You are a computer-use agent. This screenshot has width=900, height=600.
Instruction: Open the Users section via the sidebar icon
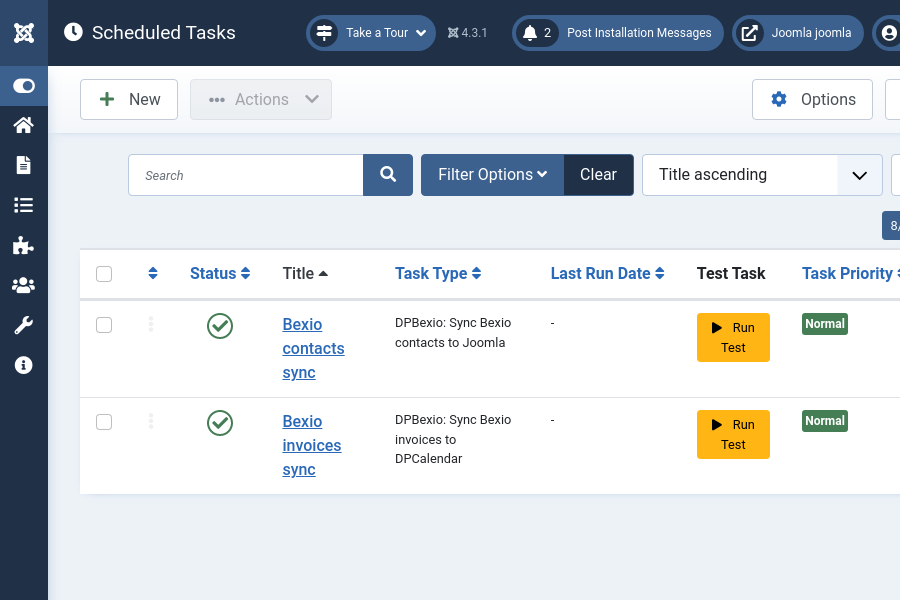click(24, 285)
